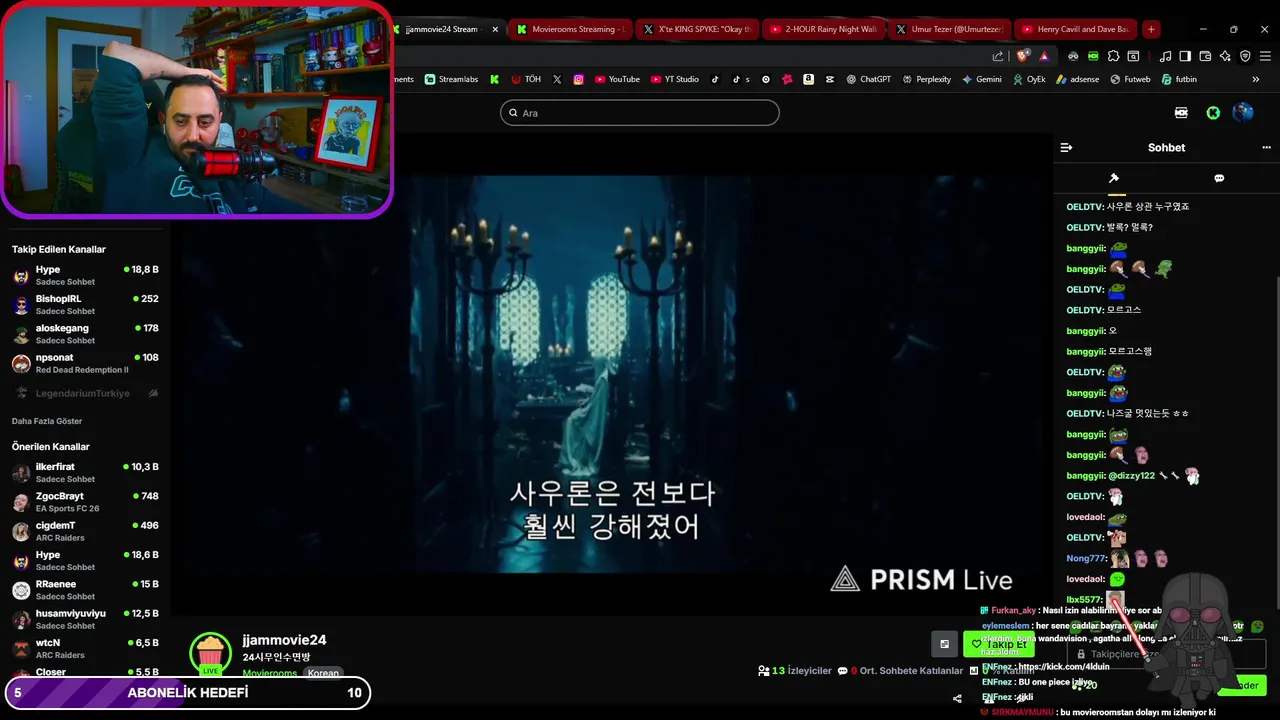Open the RRaenee channel

[85, 590]
